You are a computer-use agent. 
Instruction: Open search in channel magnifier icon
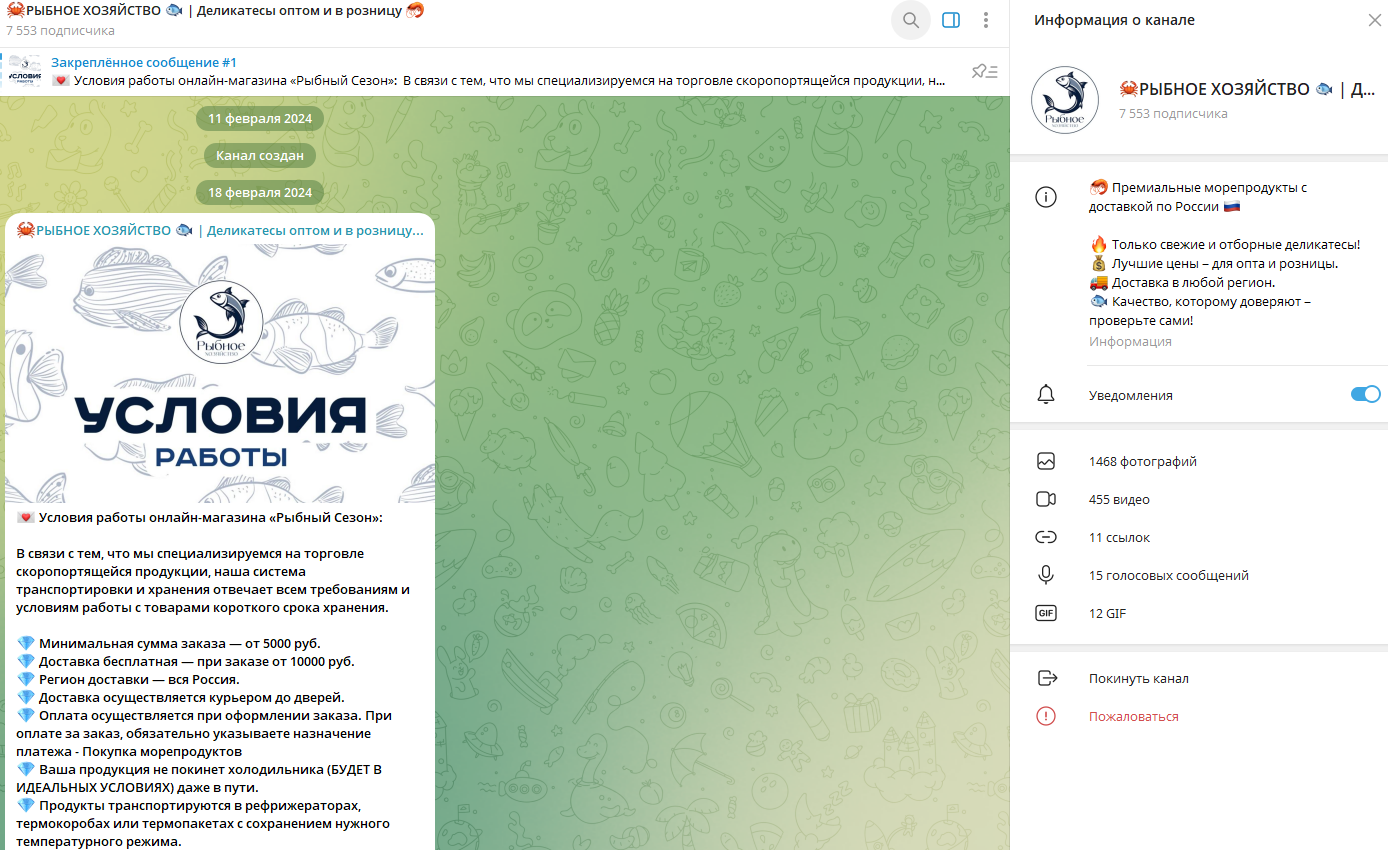click(910, 20)
